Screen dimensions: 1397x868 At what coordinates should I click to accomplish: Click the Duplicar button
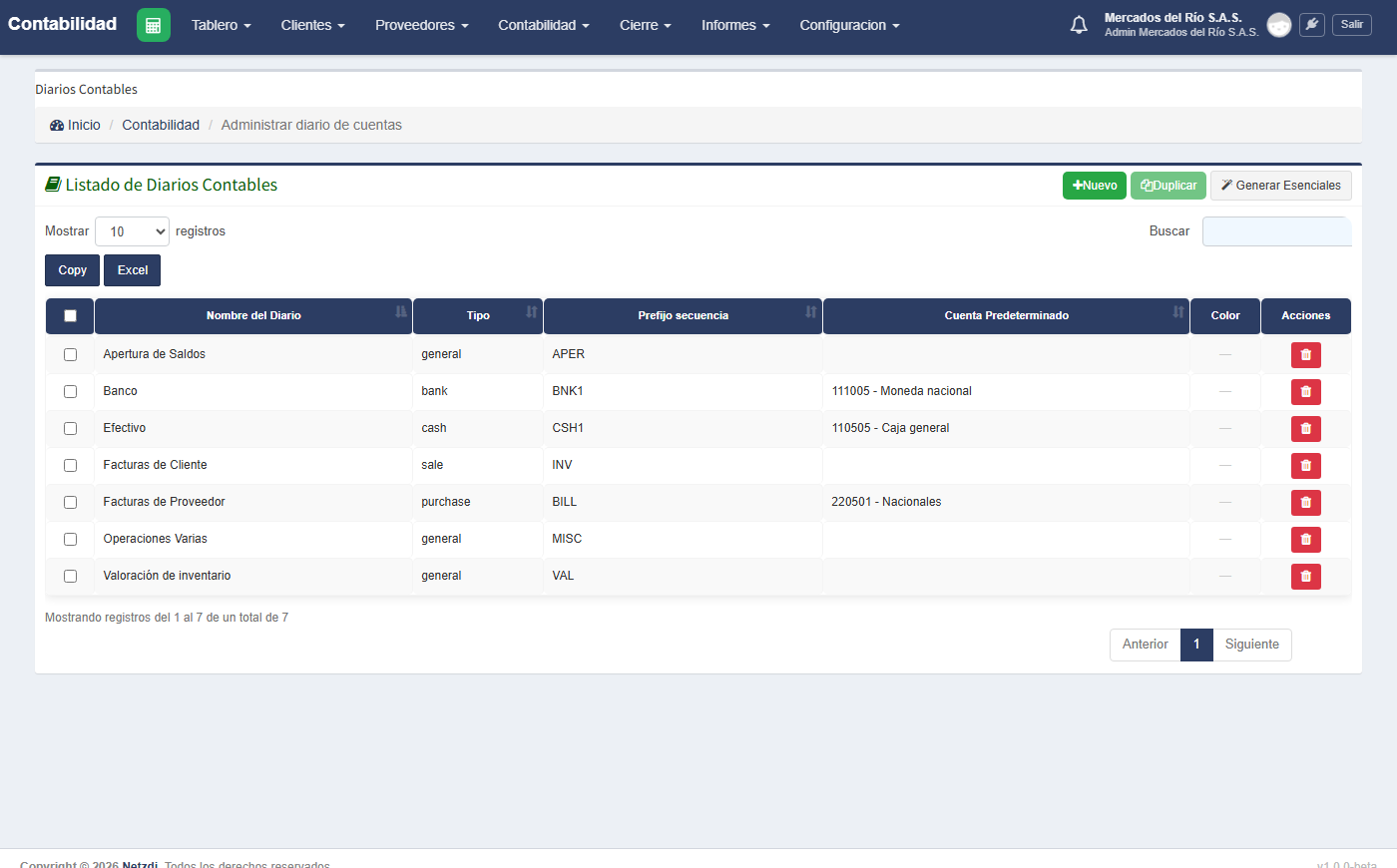click(1168, 186)
